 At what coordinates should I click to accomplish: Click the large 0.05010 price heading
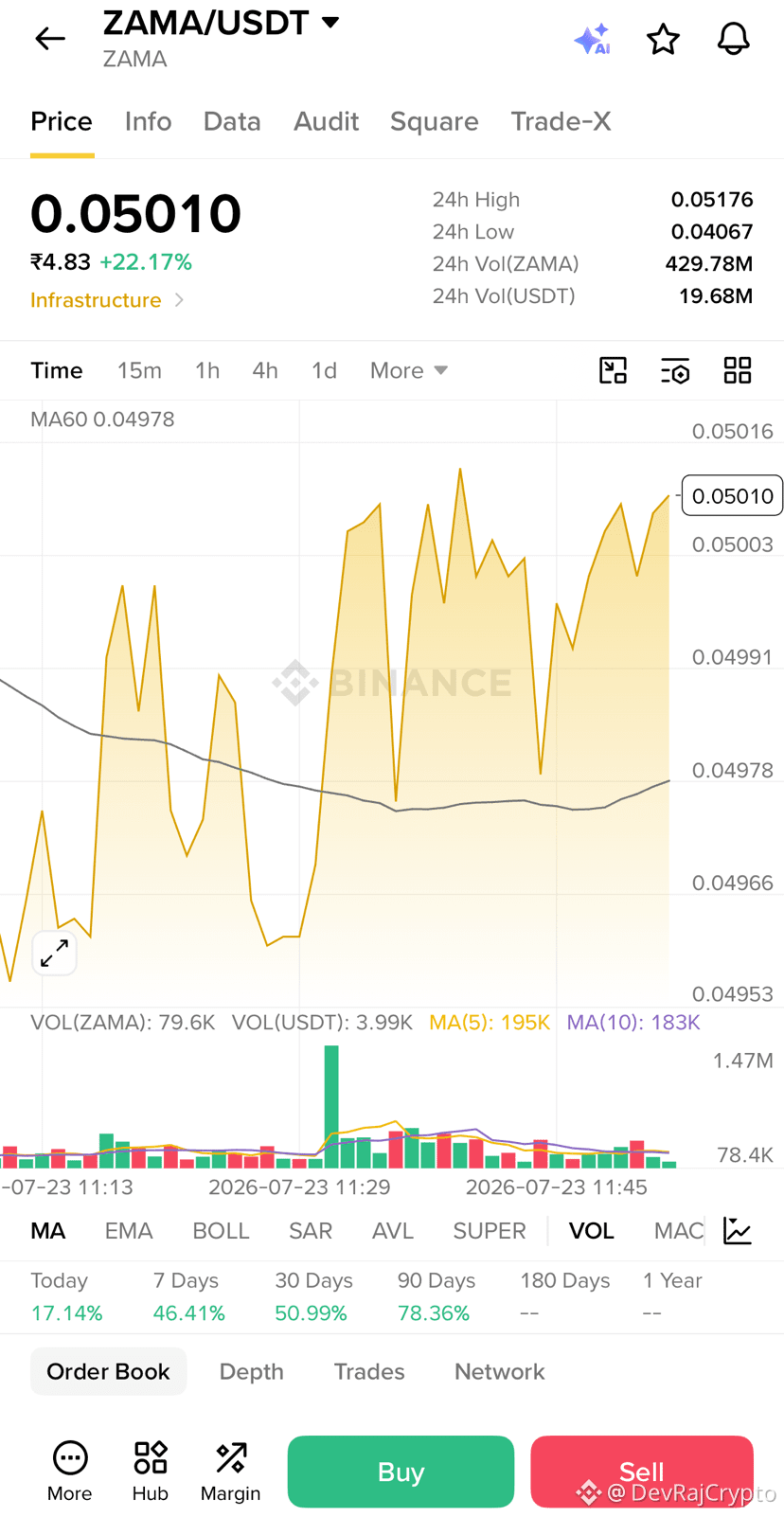tap(136, 213)
